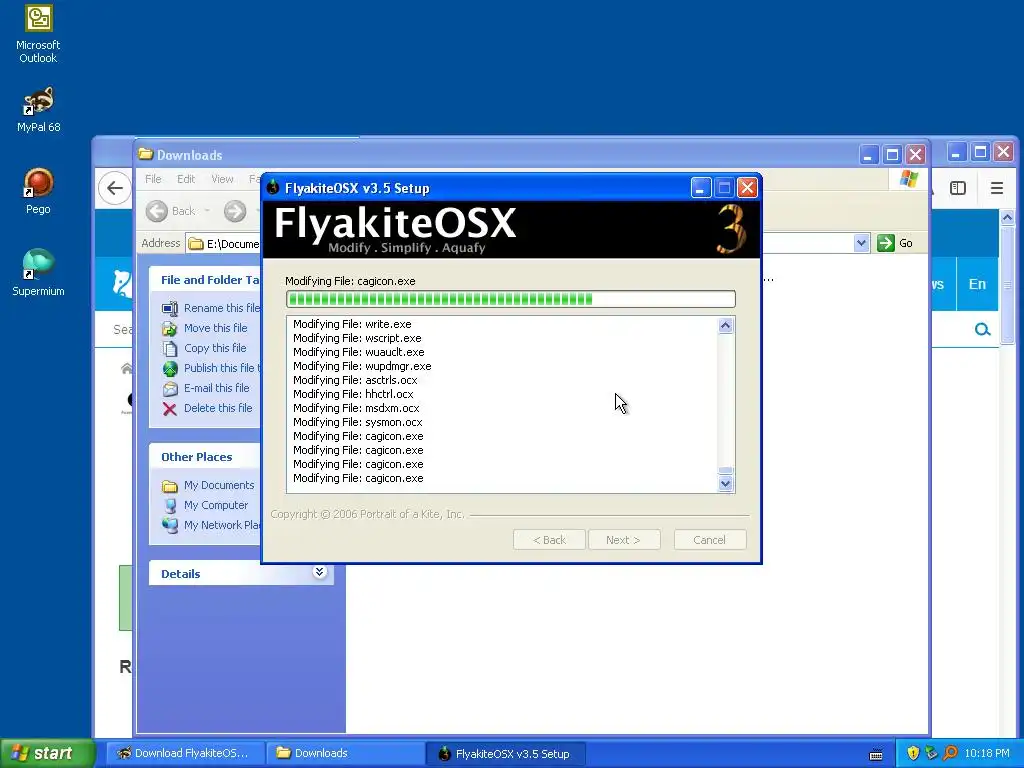
Task: Click the My Documents folder icon
Action: coord(170,486)
